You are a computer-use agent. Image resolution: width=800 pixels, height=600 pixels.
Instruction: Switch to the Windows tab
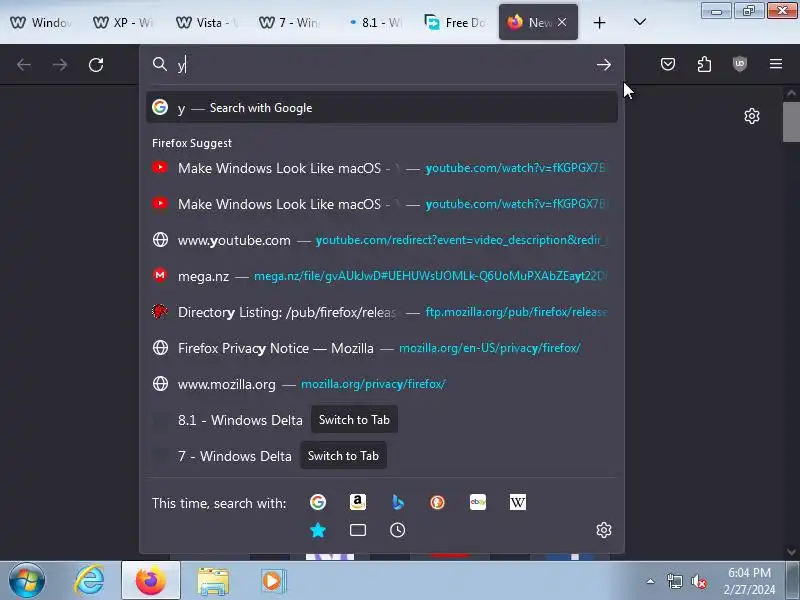click(41, 22)
